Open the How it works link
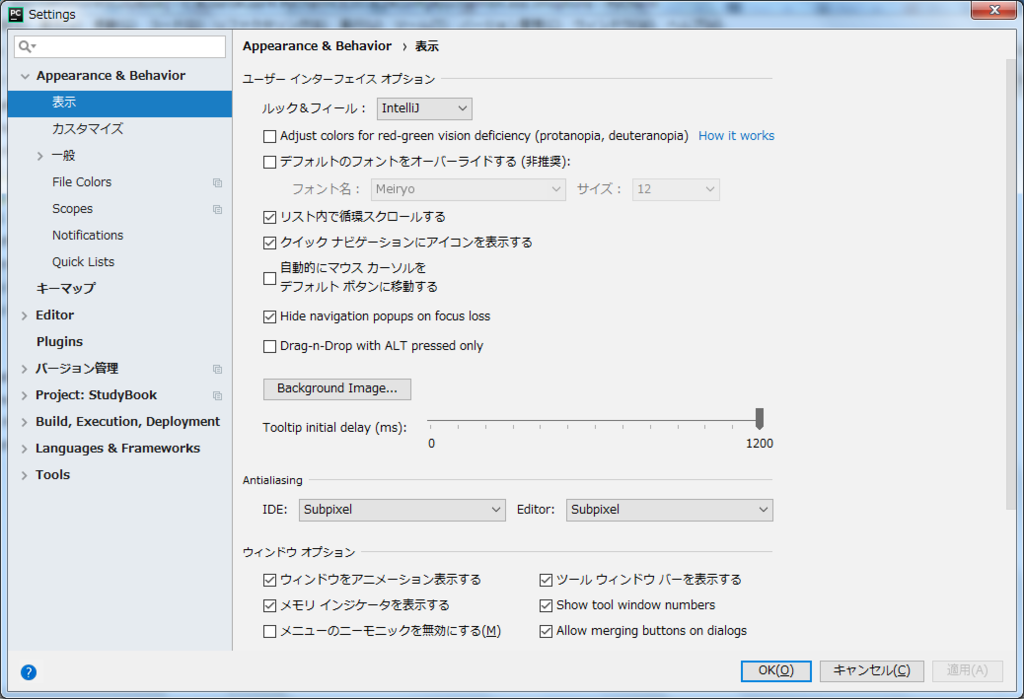 (736, 136)
